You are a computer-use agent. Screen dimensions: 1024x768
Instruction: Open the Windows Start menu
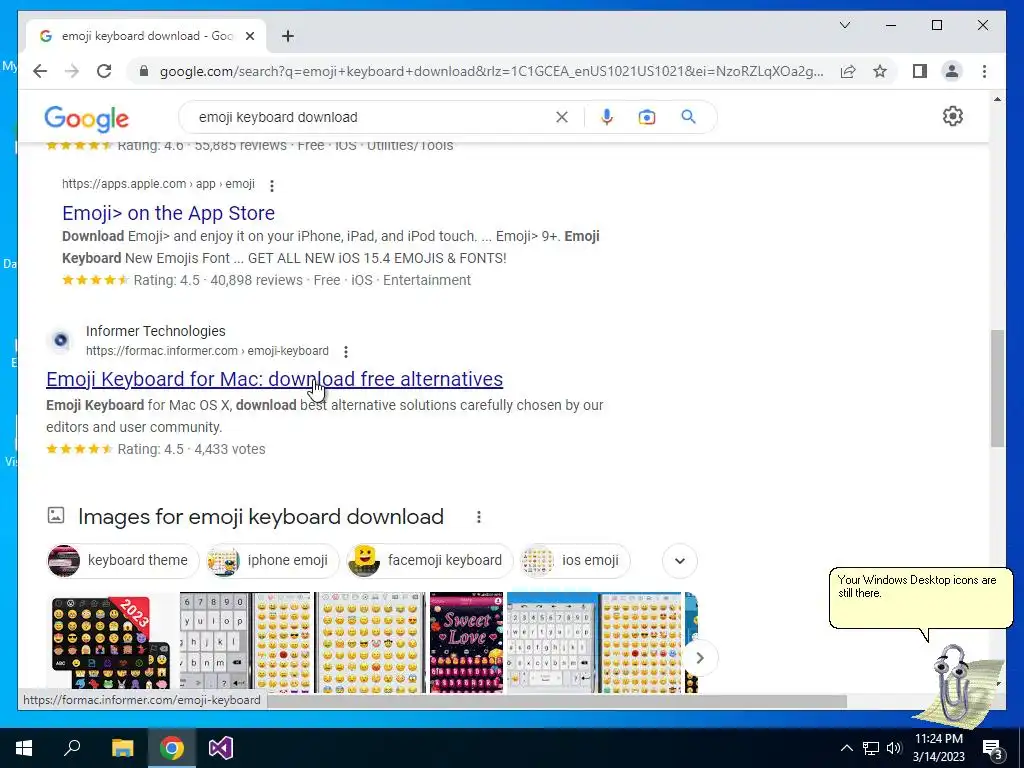24,748
